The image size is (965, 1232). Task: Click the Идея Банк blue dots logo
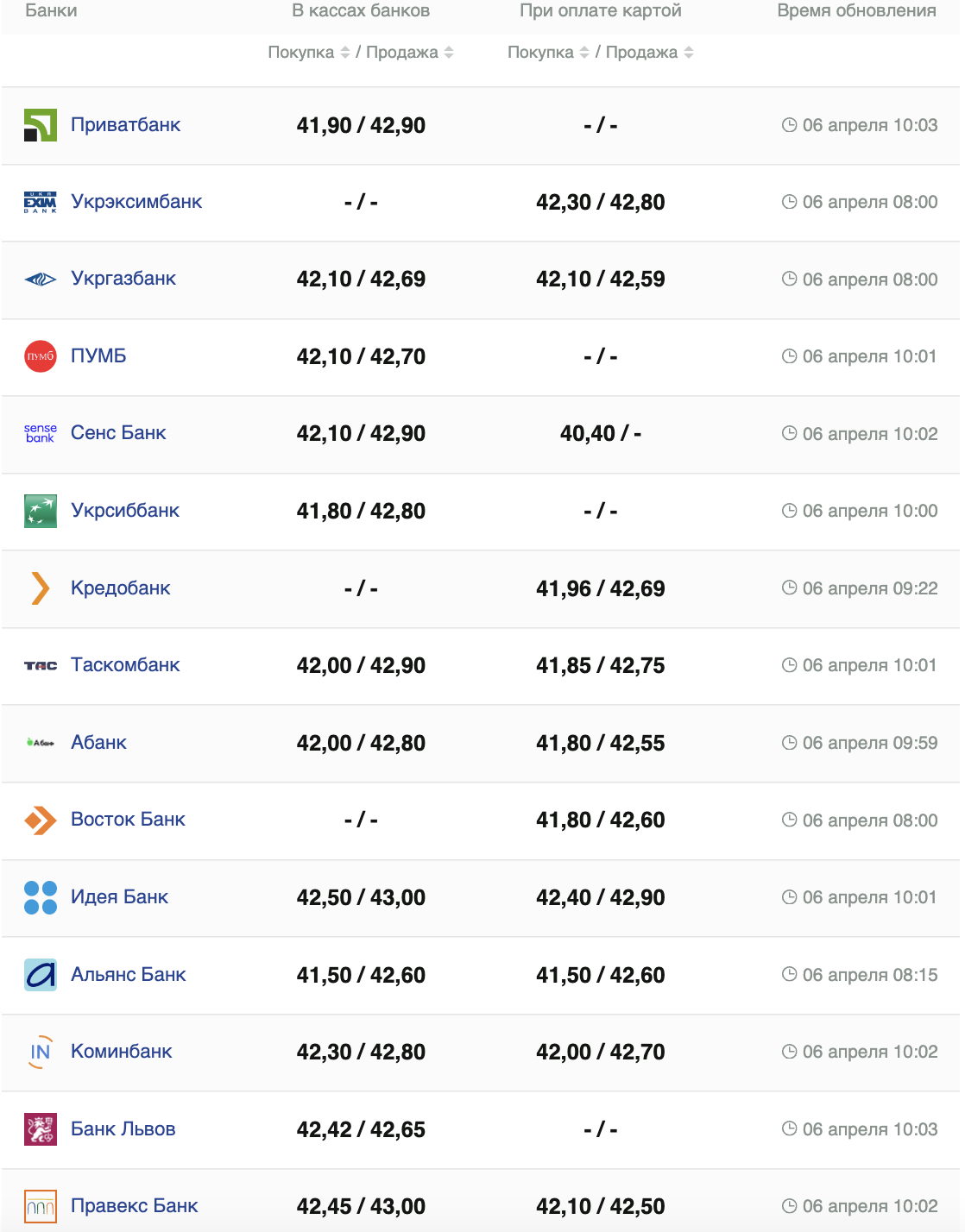click(41, 897)
